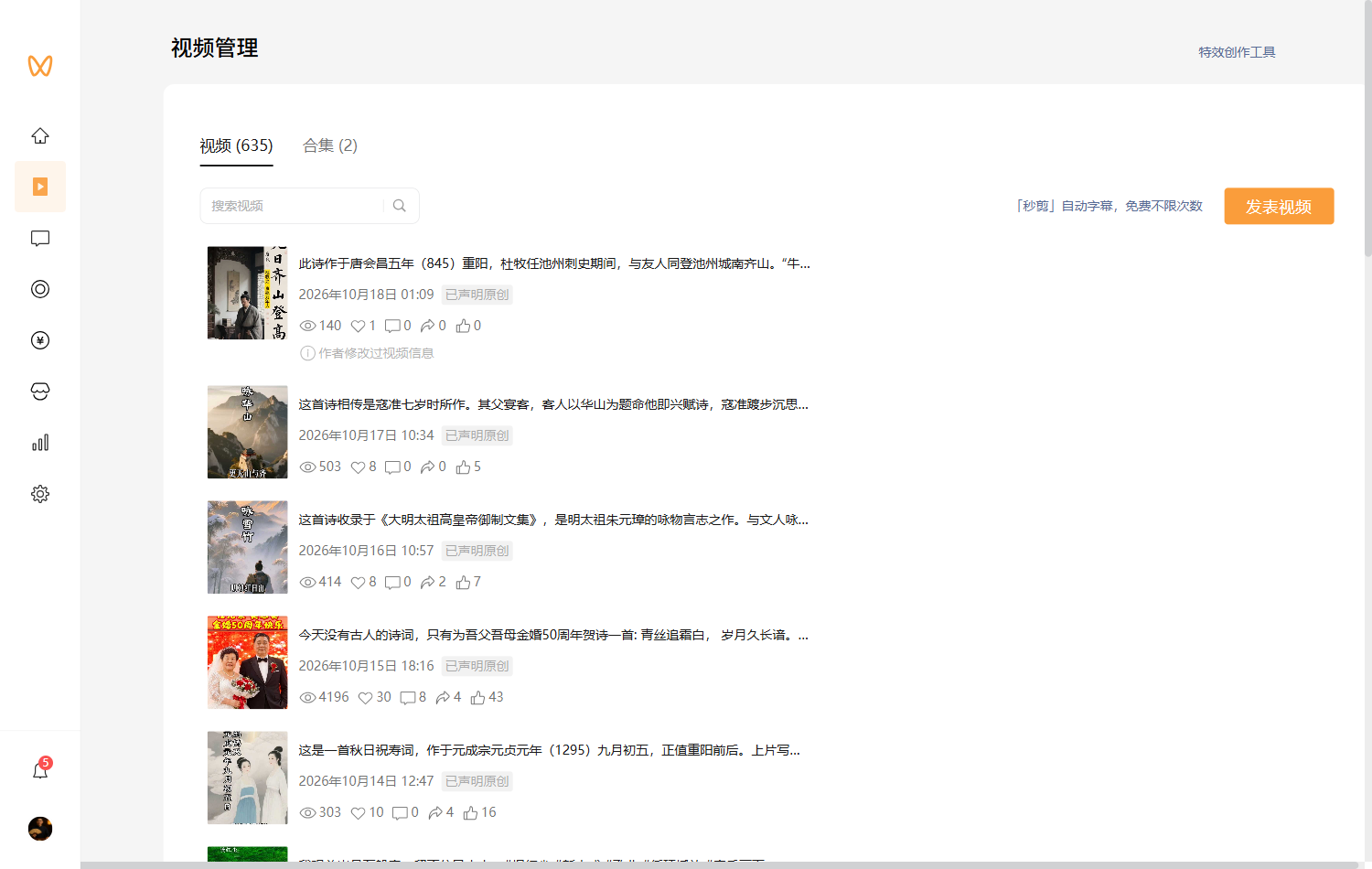Open settings gear in sidebar
Image resolution: width=1372 pixels, height=869 pixels.
40,494
